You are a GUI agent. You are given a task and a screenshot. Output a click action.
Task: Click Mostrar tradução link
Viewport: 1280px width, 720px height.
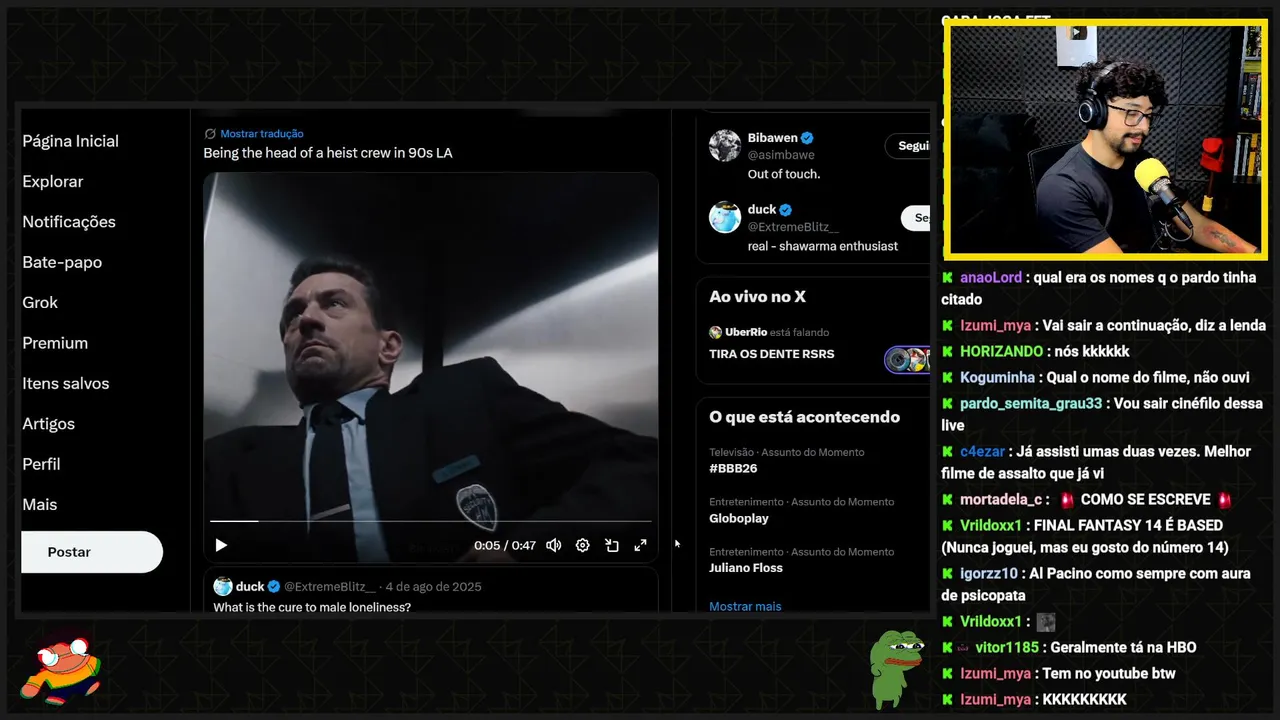click(x=262, y=134)
